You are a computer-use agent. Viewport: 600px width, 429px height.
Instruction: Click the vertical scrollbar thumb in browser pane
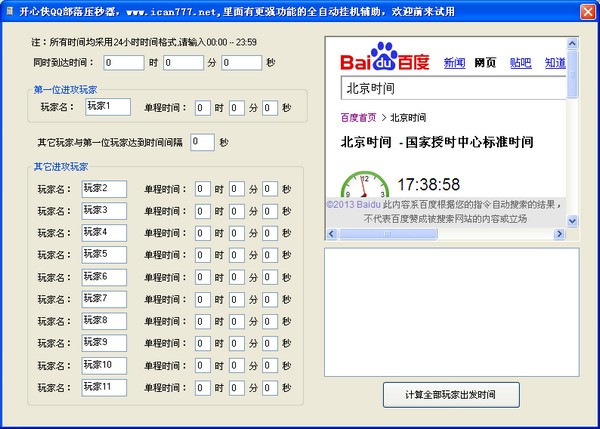tap(572, 73)
